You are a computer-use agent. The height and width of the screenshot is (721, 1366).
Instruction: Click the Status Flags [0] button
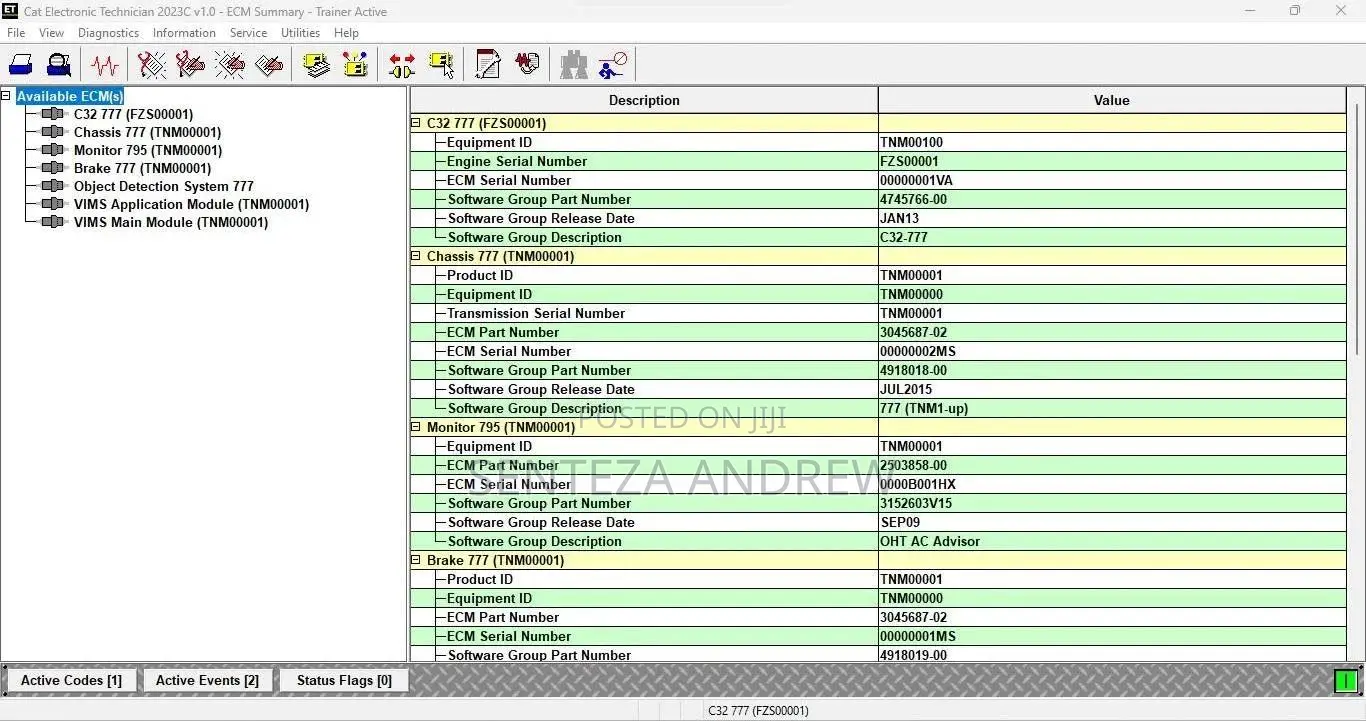tap(344, 680)
